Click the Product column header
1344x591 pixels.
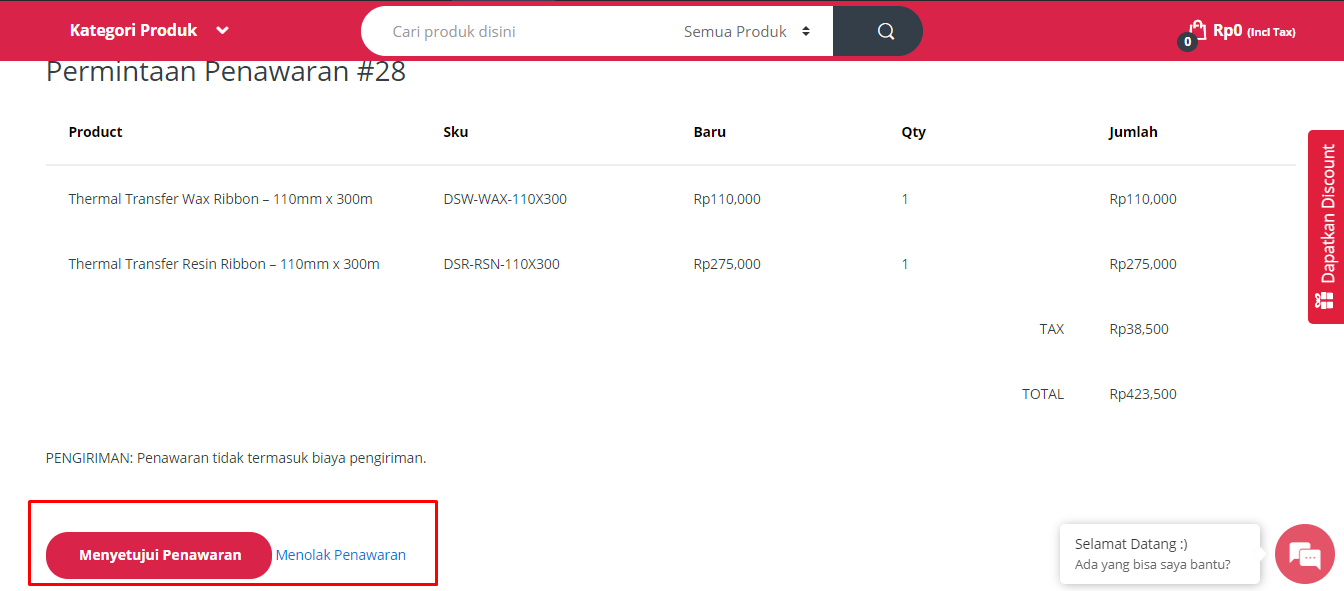point(95,132)
